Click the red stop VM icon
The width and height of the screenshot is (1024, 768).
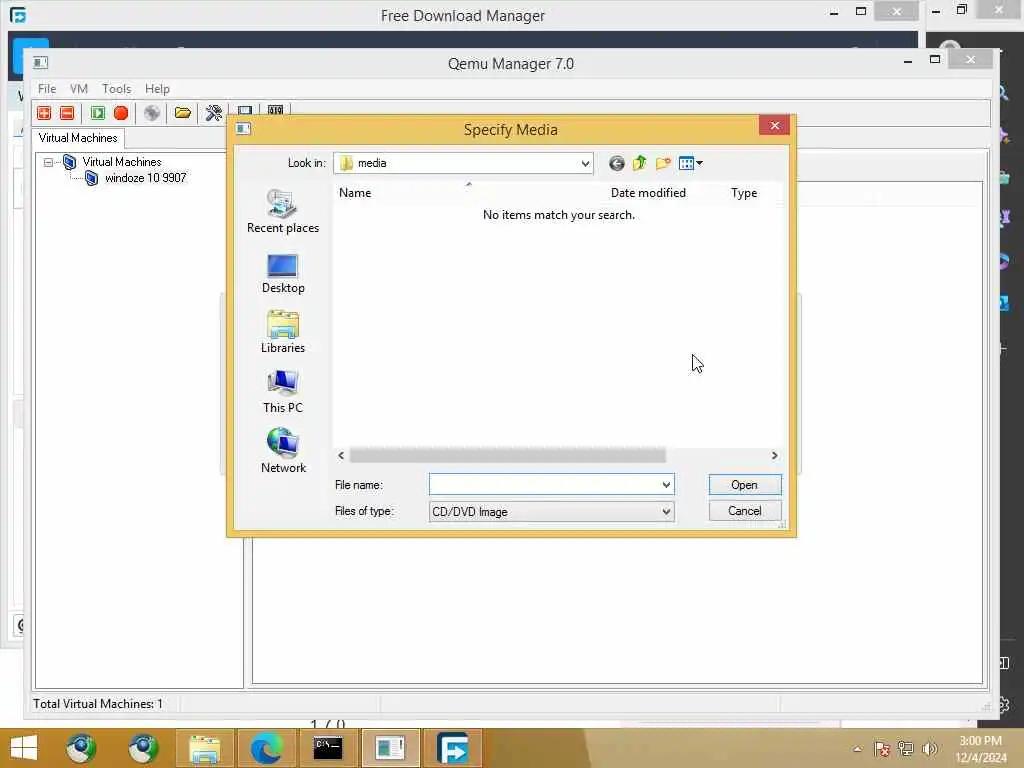(121, 113)
